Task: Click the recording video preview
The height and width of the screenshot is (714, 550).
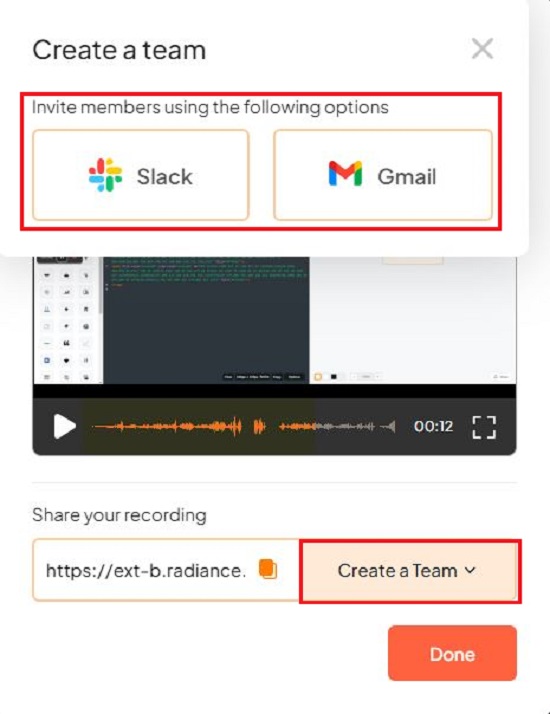Action: pos(275,321)
